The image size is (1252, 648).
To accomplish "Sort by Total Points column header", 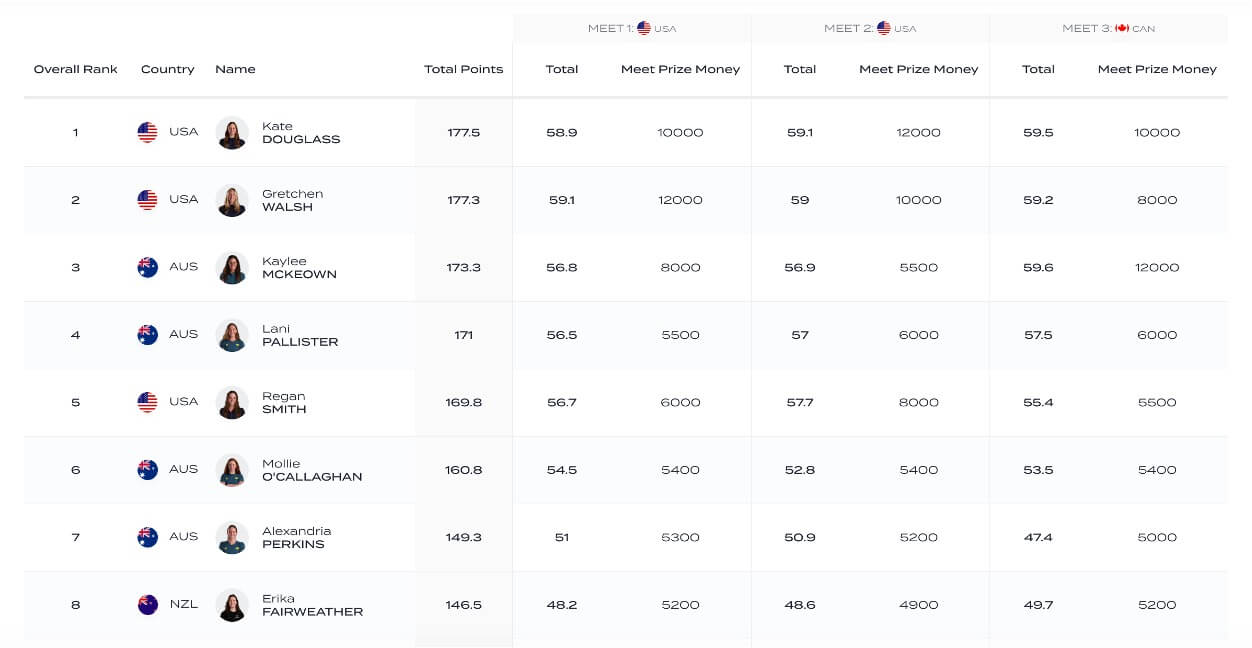I will (x=463, y=69).
